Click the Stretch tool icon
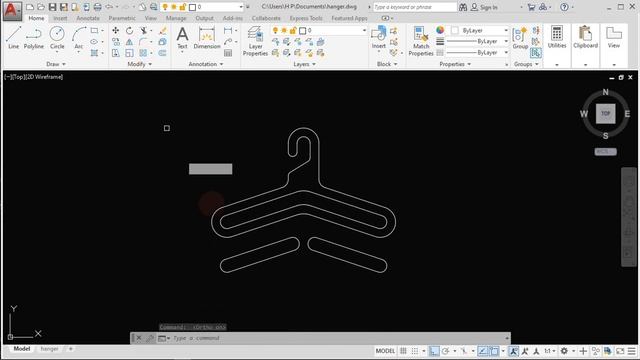This screenshot has height=360, width=640. (116, 53)
